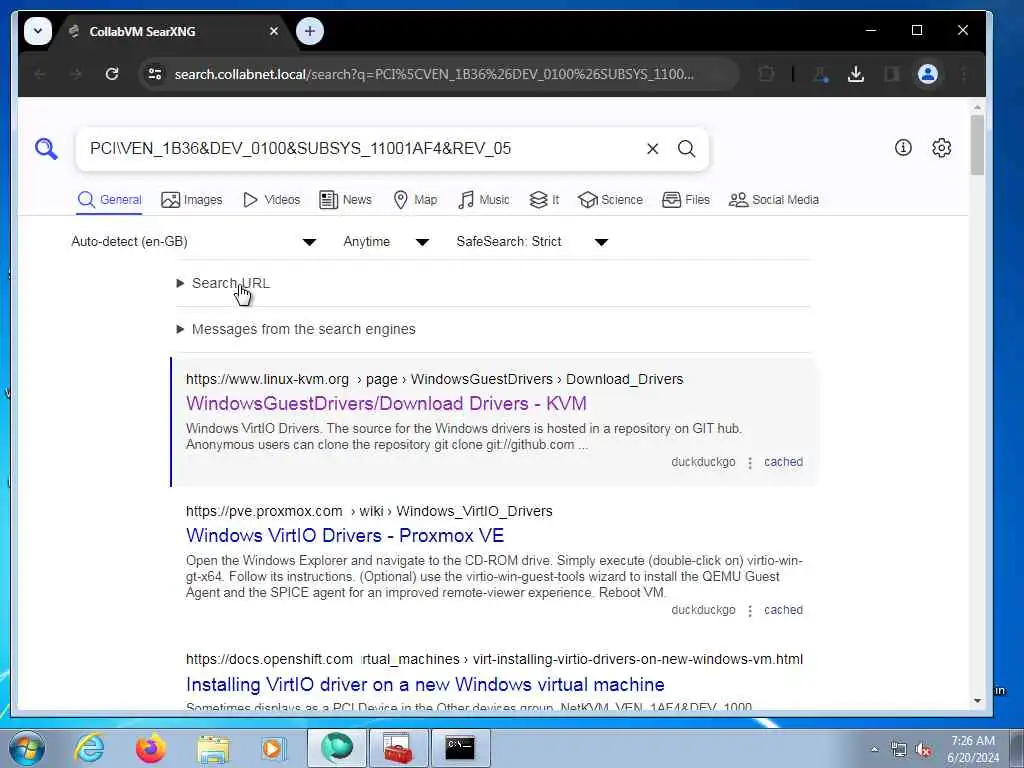The height and width of the screenshot is (768, 1024).
Task: Submit search with magnifier button
Action: point(686,149)
